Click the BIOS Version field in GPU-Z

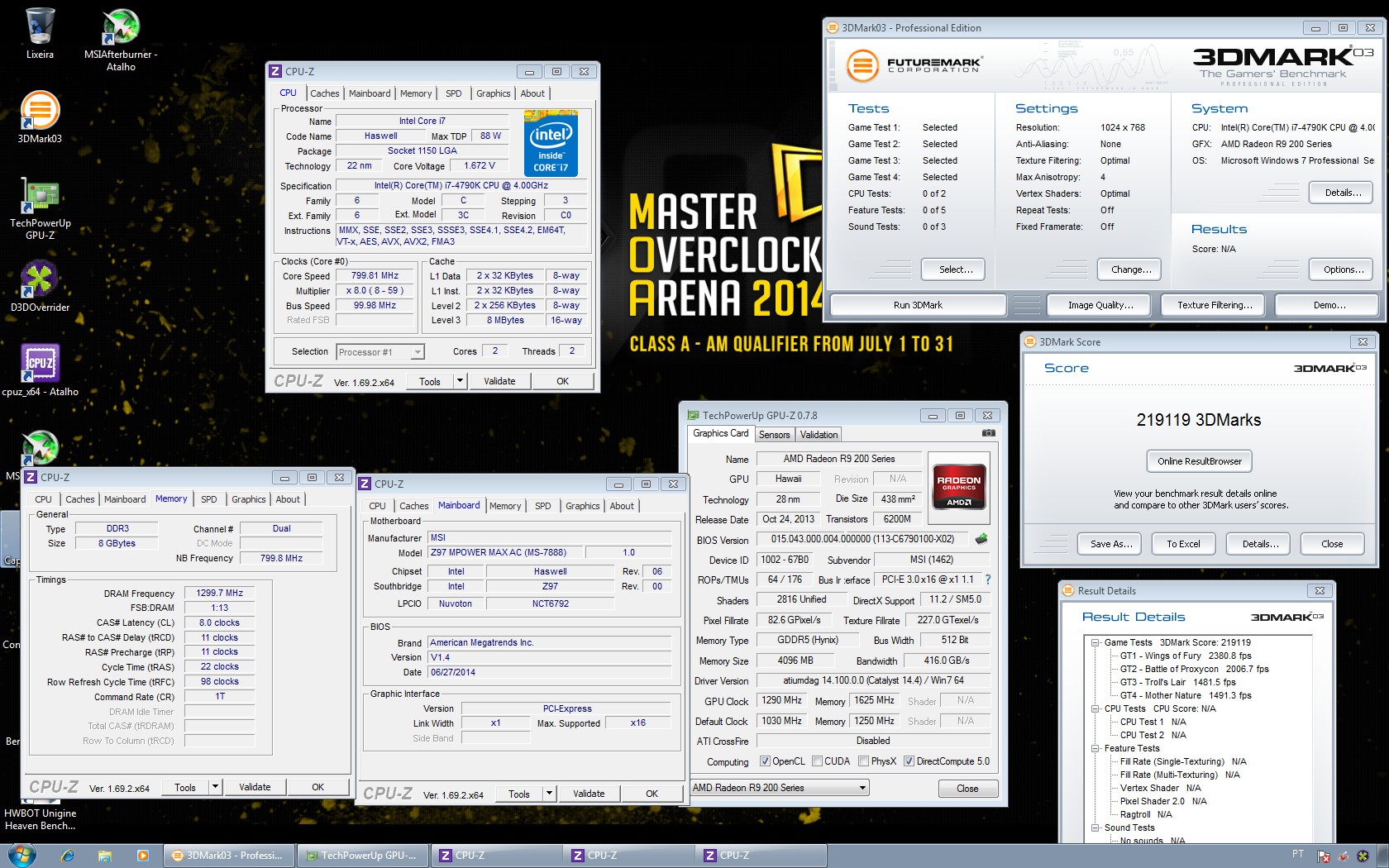[862, 539]
